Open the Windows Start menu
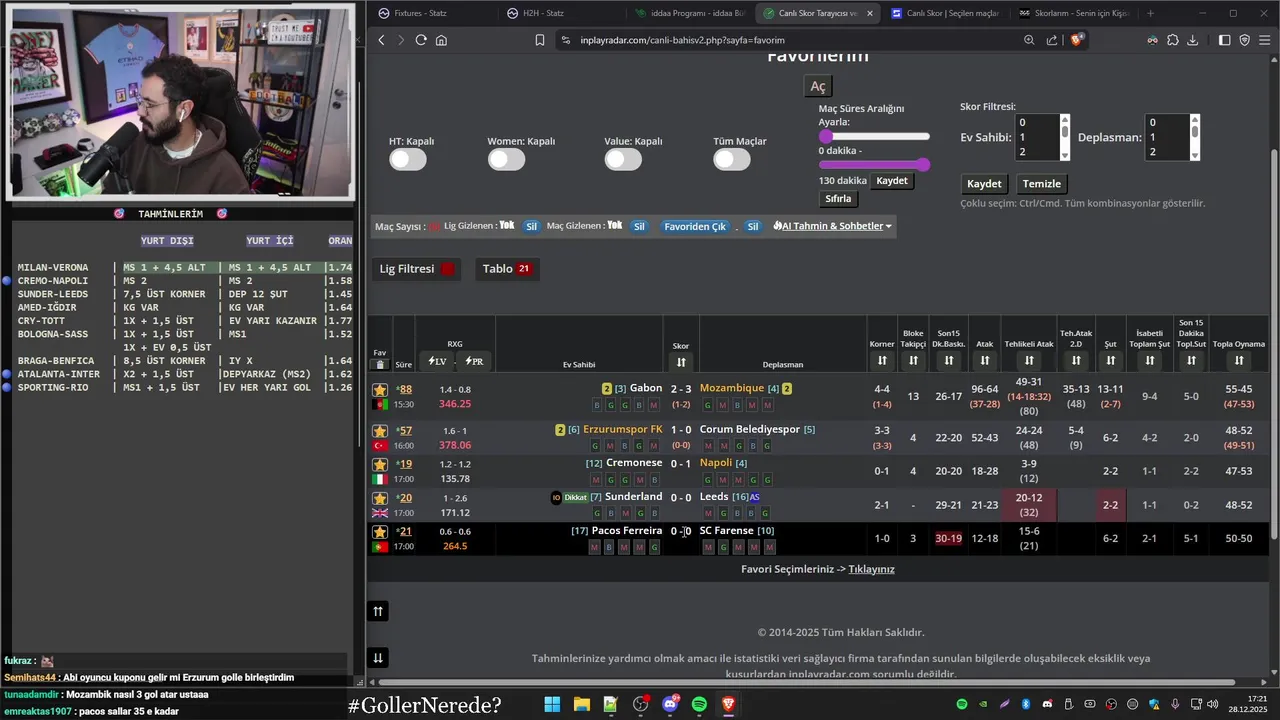 (552, 705)
